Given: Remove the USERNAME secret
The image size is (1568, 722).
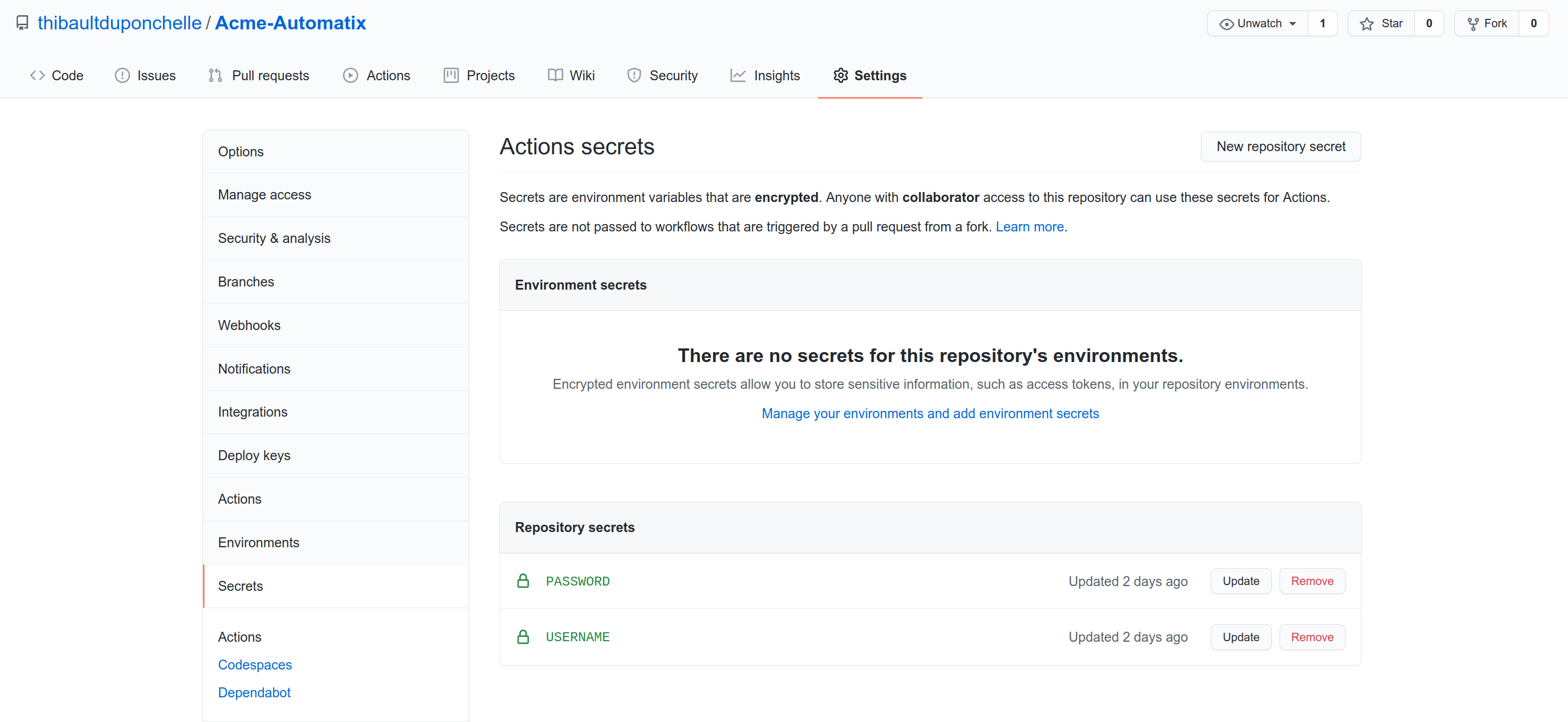Looking at the screenshot, I should (x=1312, y=638).
